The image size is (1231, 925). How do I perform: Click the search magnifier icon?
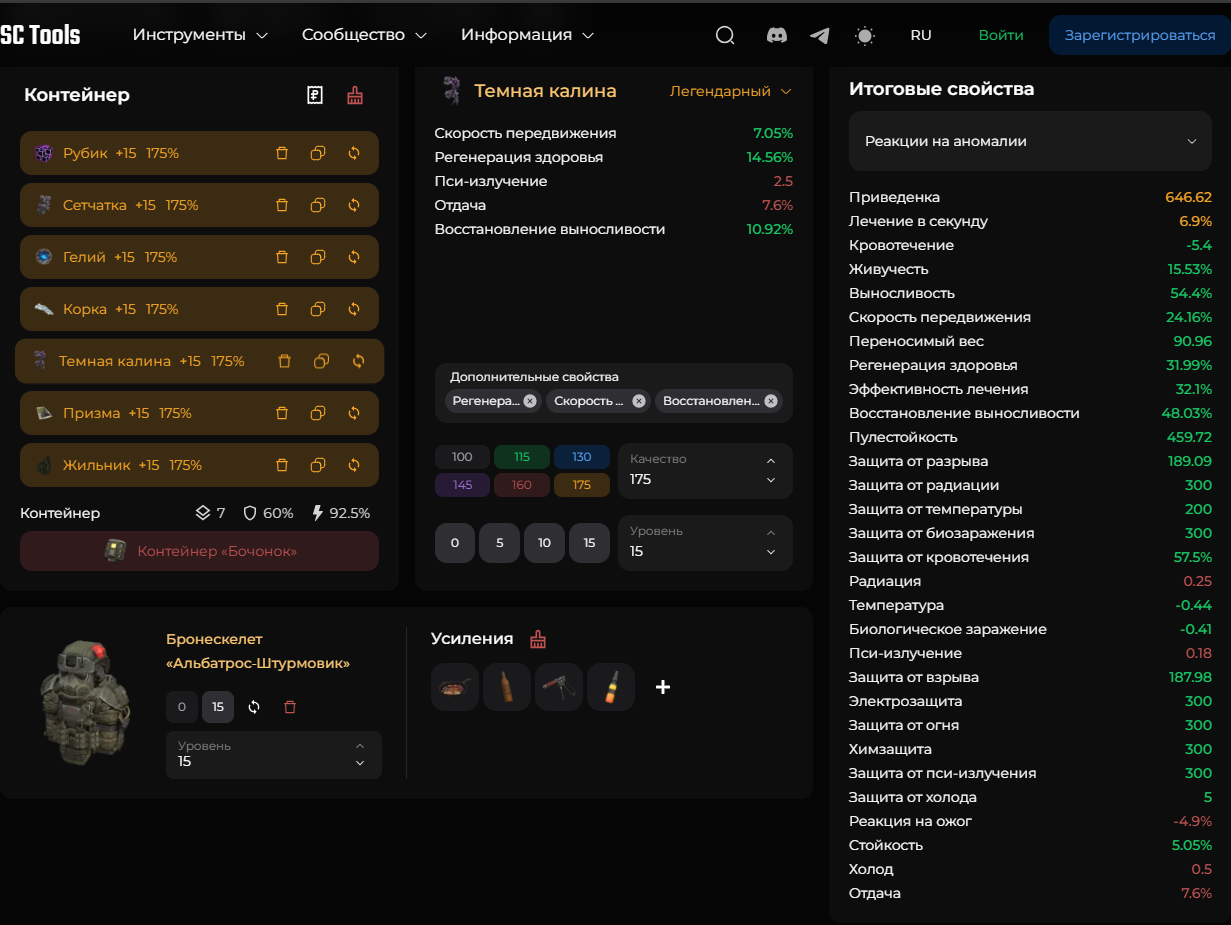pos(725,35)
